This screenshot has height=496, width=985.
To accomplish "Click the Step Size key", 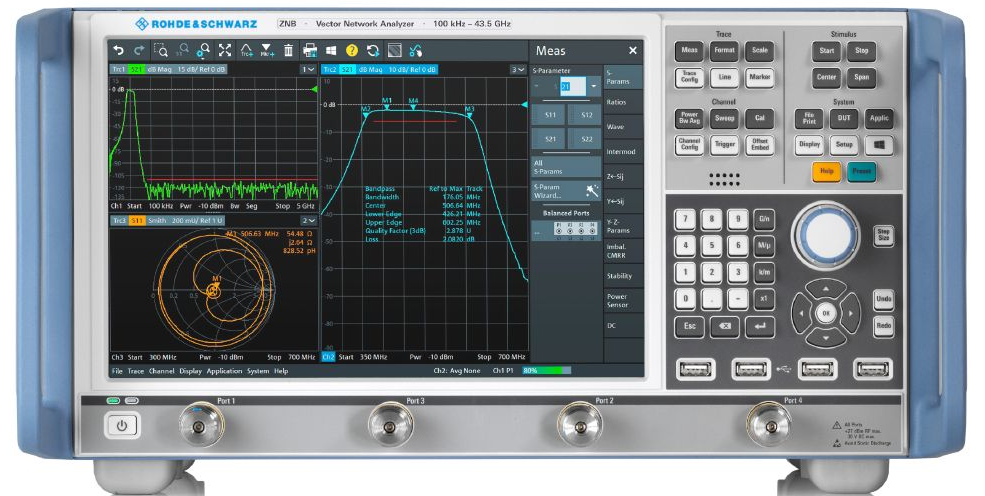I will pos(883,235).
